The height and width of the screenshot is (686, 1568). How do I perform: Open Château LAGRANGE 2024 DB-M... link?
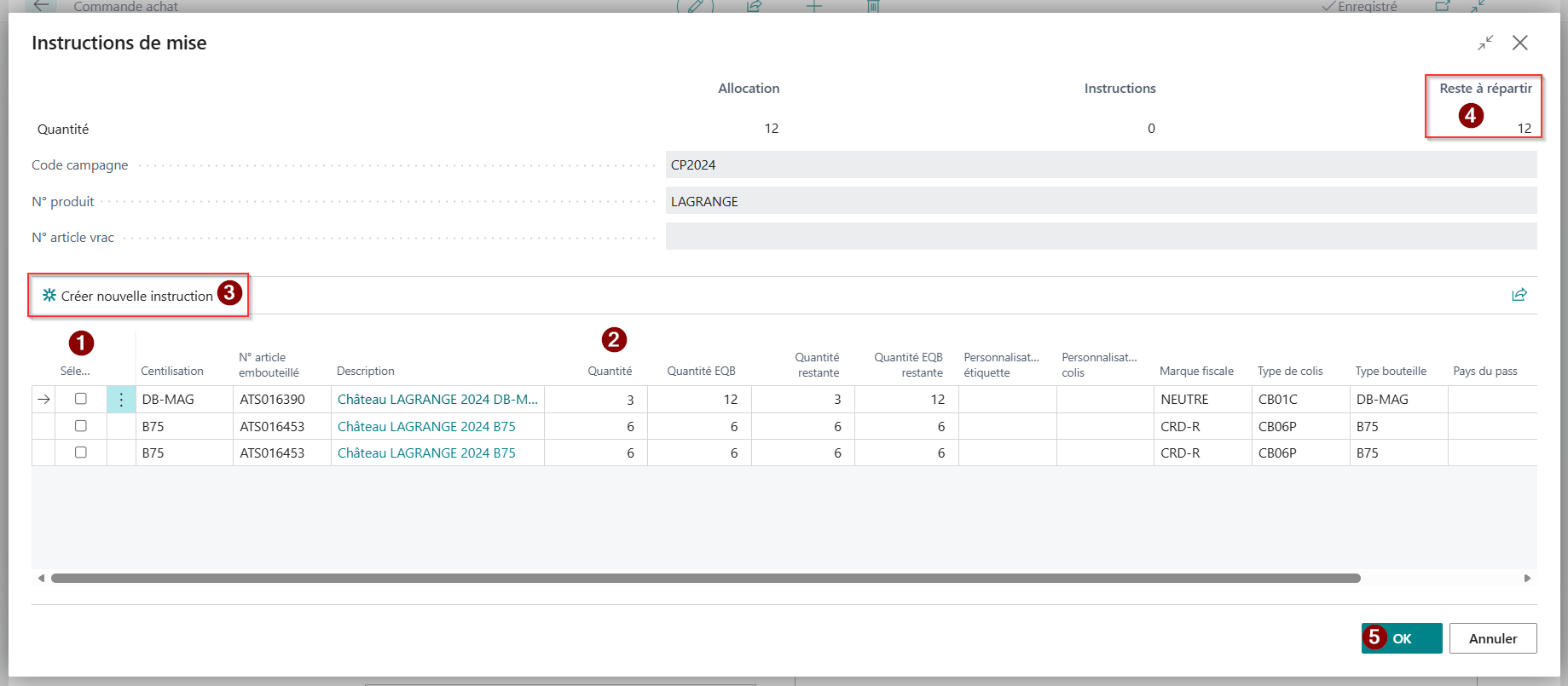pos(437,399)
